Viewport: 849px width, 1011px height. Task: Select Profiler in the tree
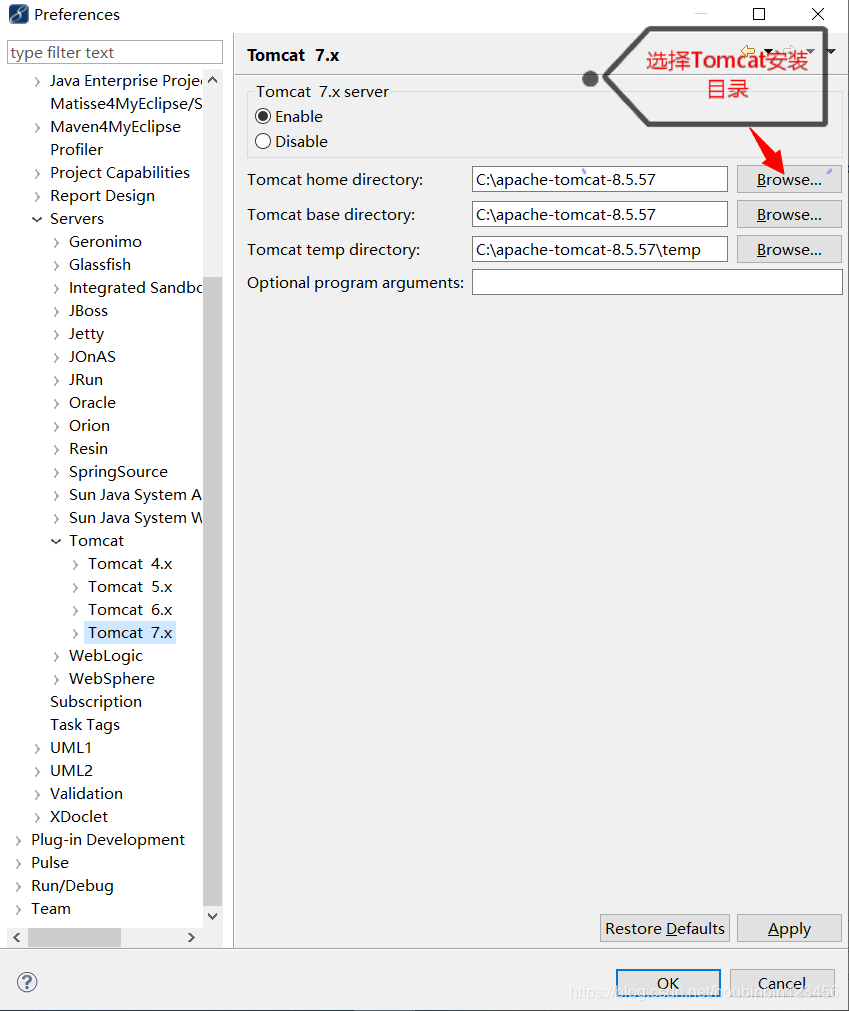pyautogui.click(x=76, y=150)
